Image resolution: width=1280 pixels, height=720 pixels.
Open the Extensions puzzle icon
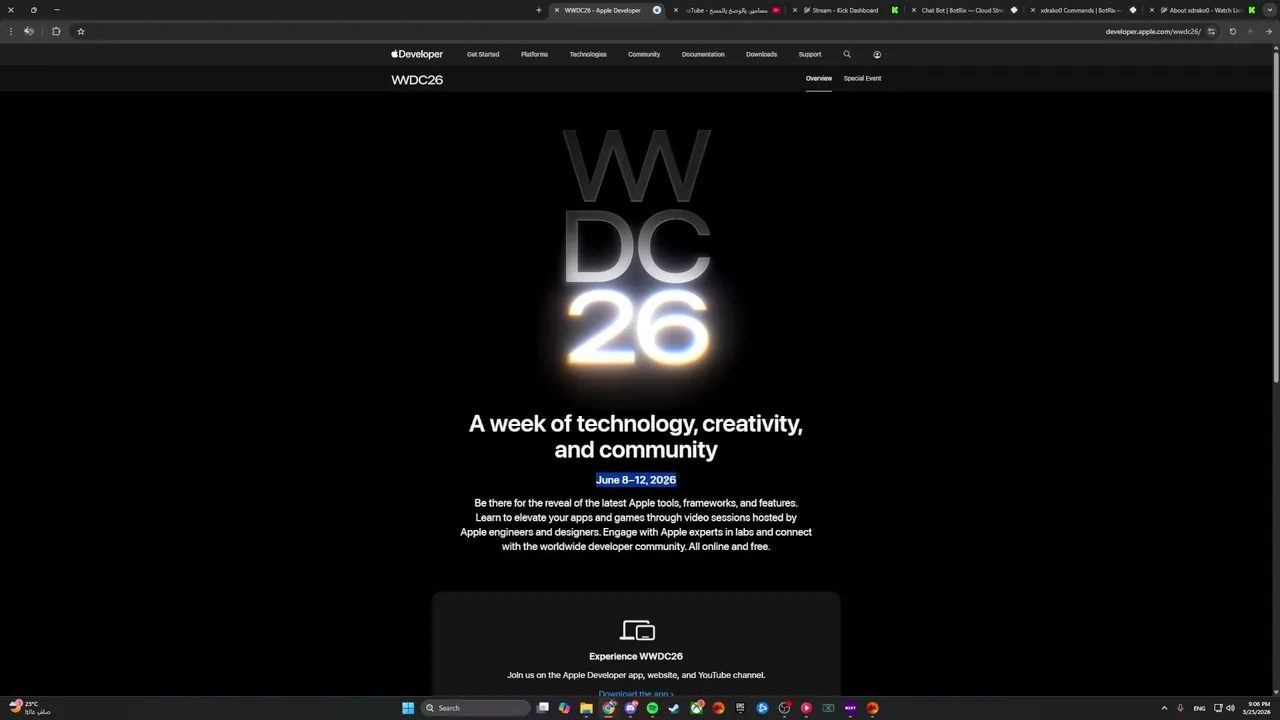56,31
